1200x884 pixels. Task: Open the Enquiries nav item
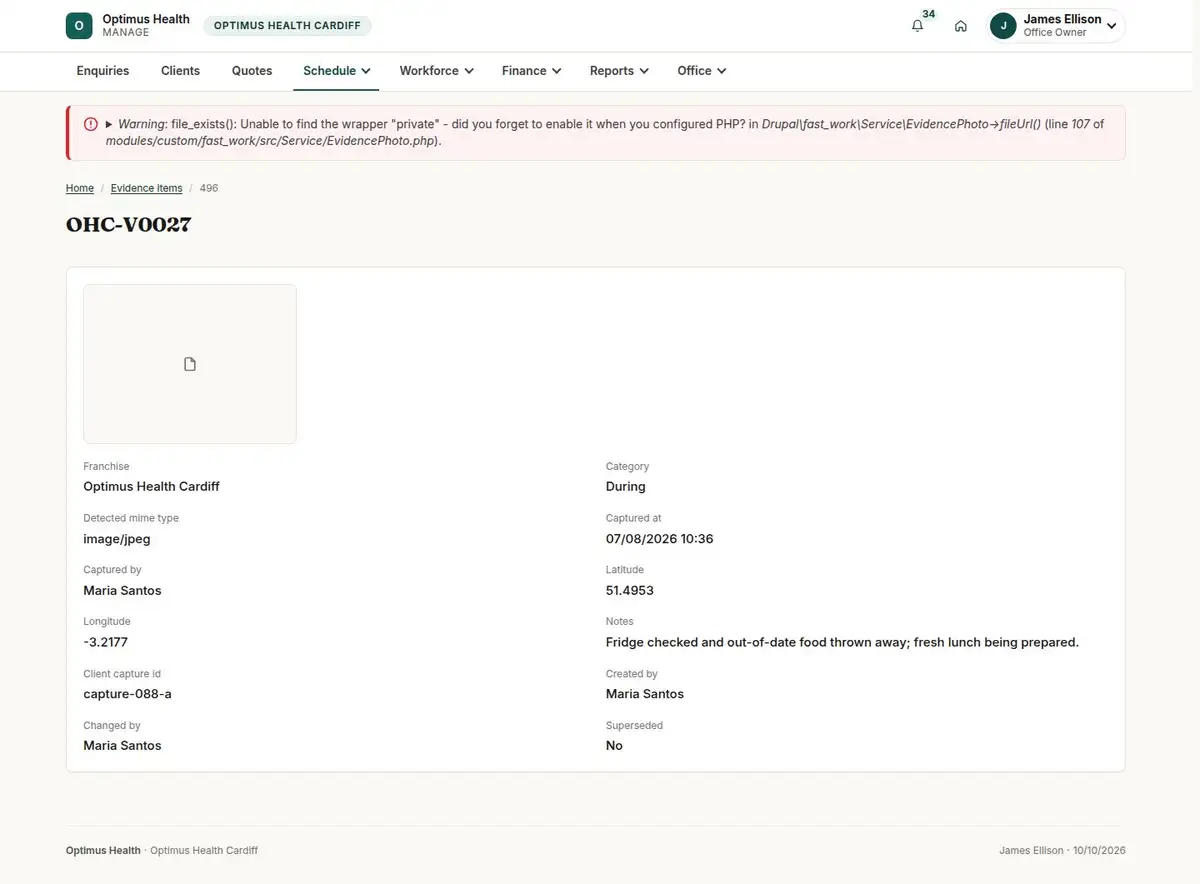pos(103,71)
